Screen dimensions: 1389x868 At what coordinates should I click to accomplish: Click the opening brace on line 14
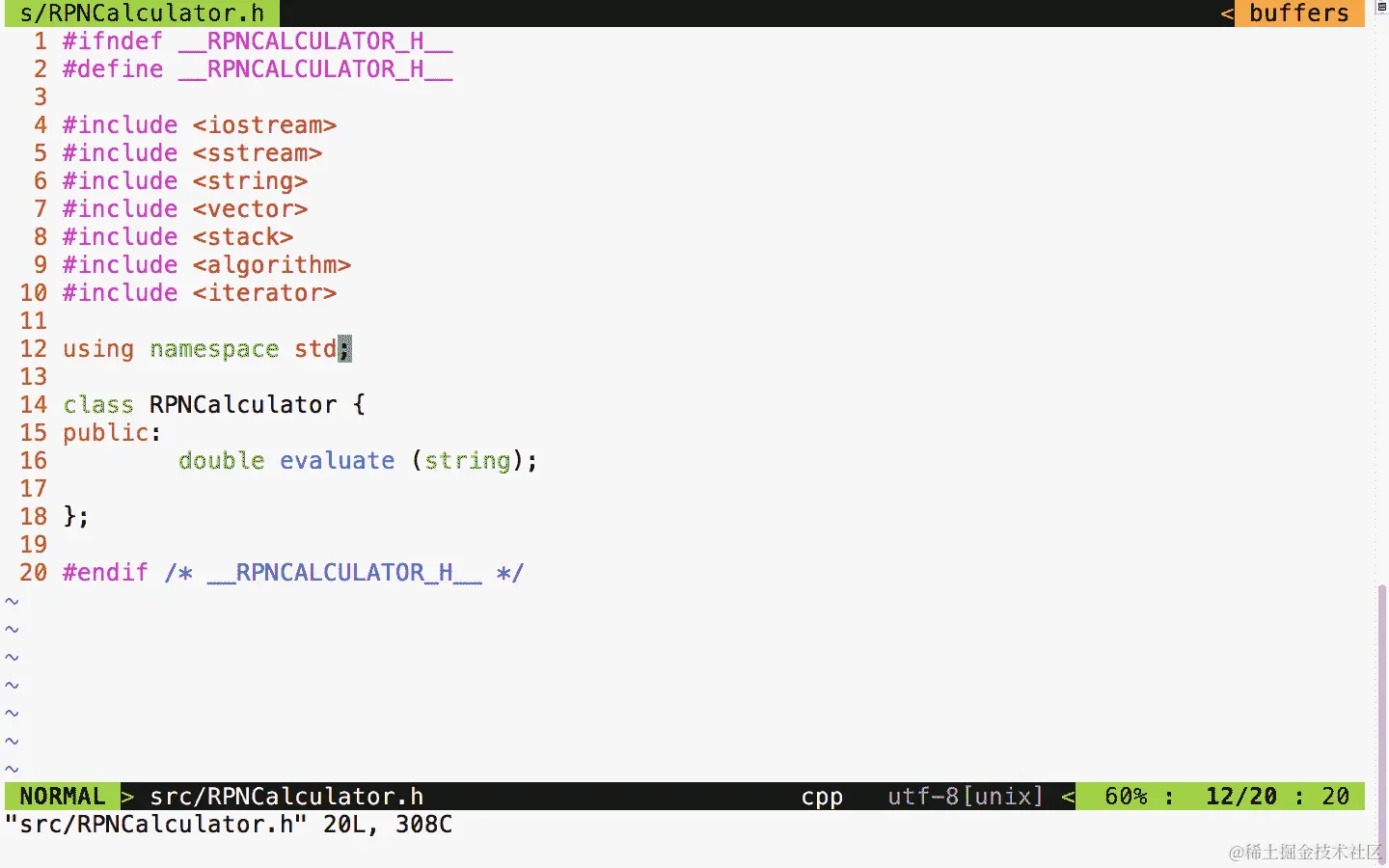click(359, 405)
